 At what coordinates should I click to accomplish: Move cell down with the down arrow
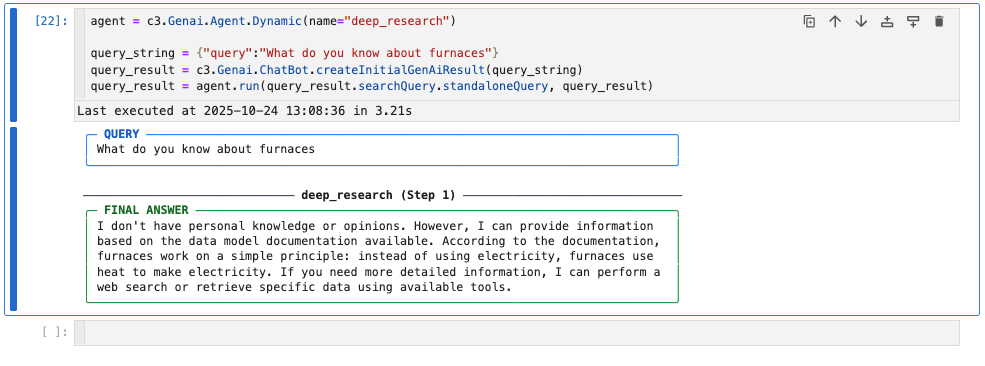pos(861,21)
